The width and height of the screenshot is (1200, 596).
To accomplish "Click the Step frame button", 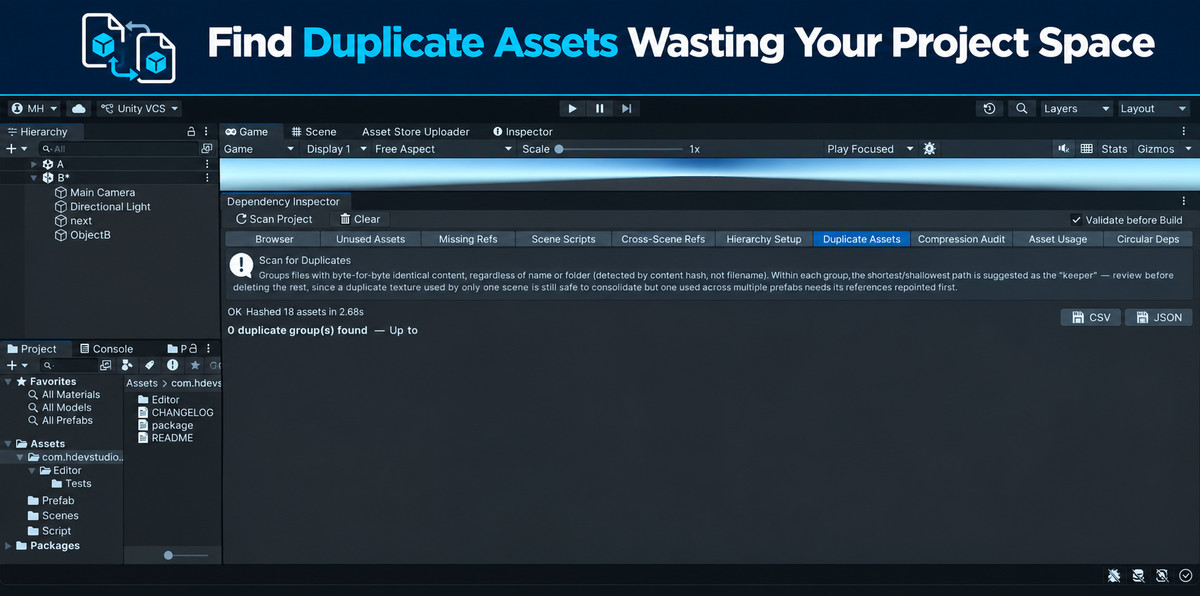I will (x=626, y=108).
